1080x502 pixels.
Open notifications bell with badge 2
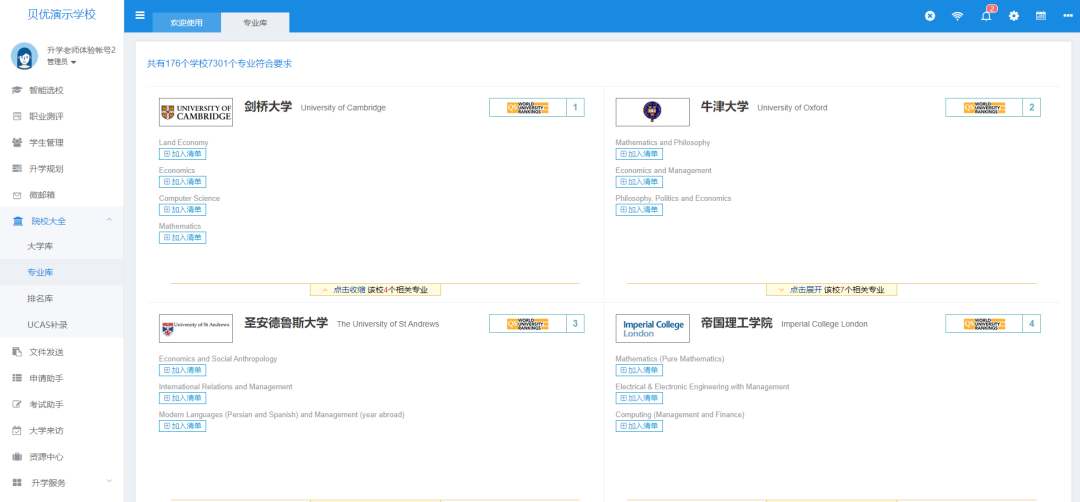tap(986, 16)
